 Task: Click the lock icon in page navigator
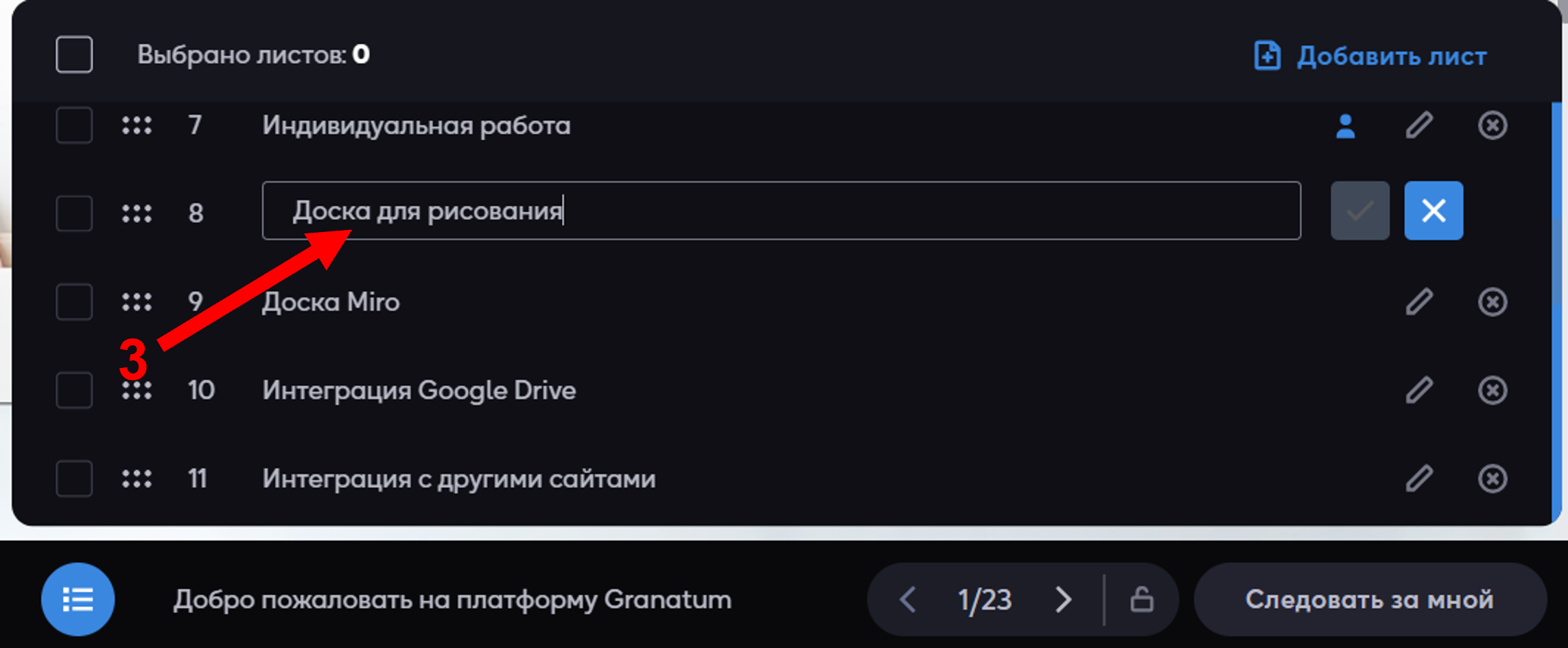click(x=1142, y=599)
